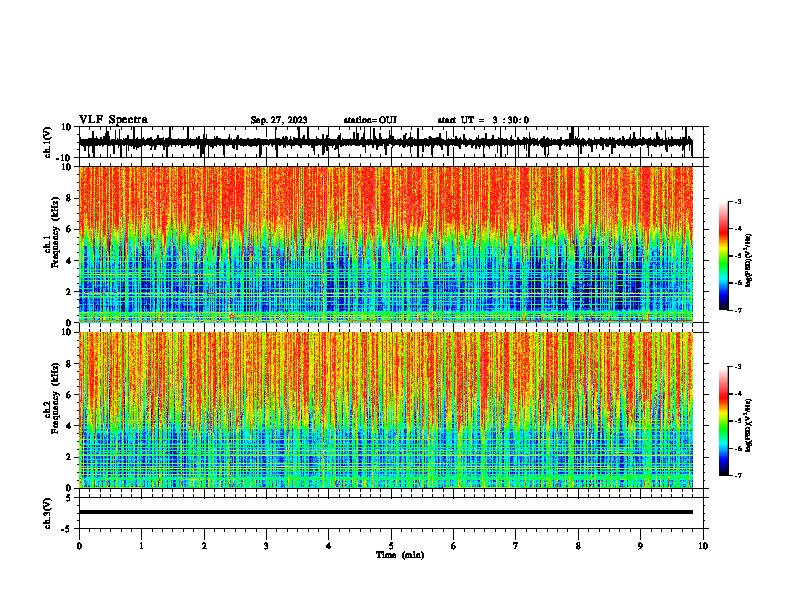Click the ch.1 color scale unit label

(749, 261)
